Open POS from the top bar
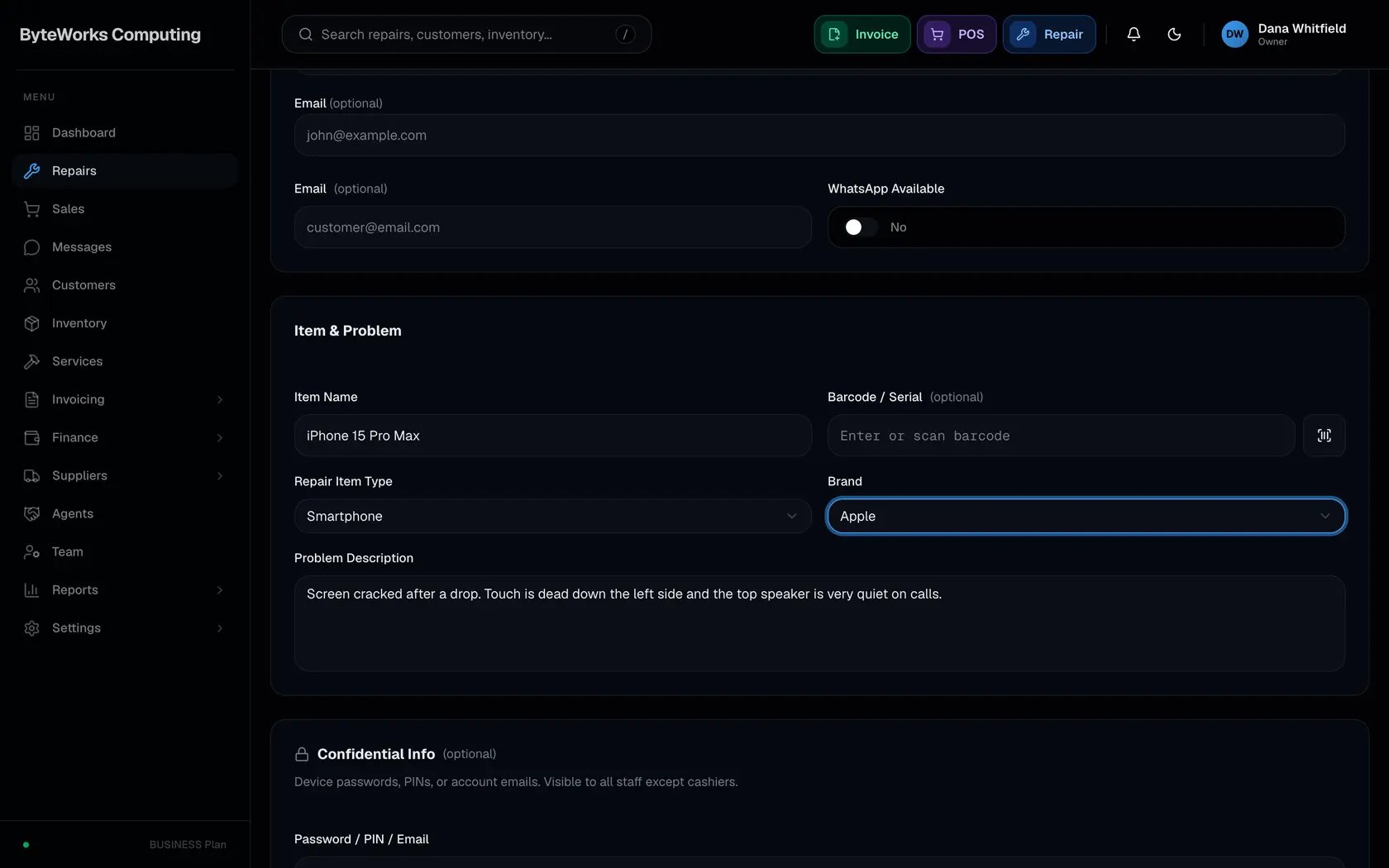The image size is (1389, 868). click(x=957, y=34)
